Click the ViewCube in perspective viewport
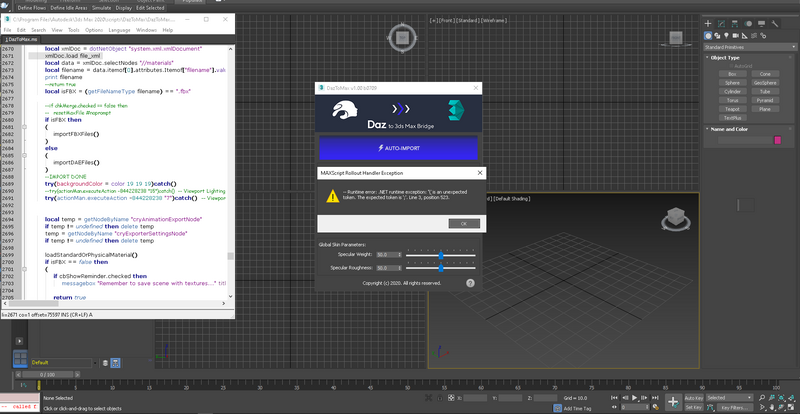This screenshot has width=800, height=414. 676,218
